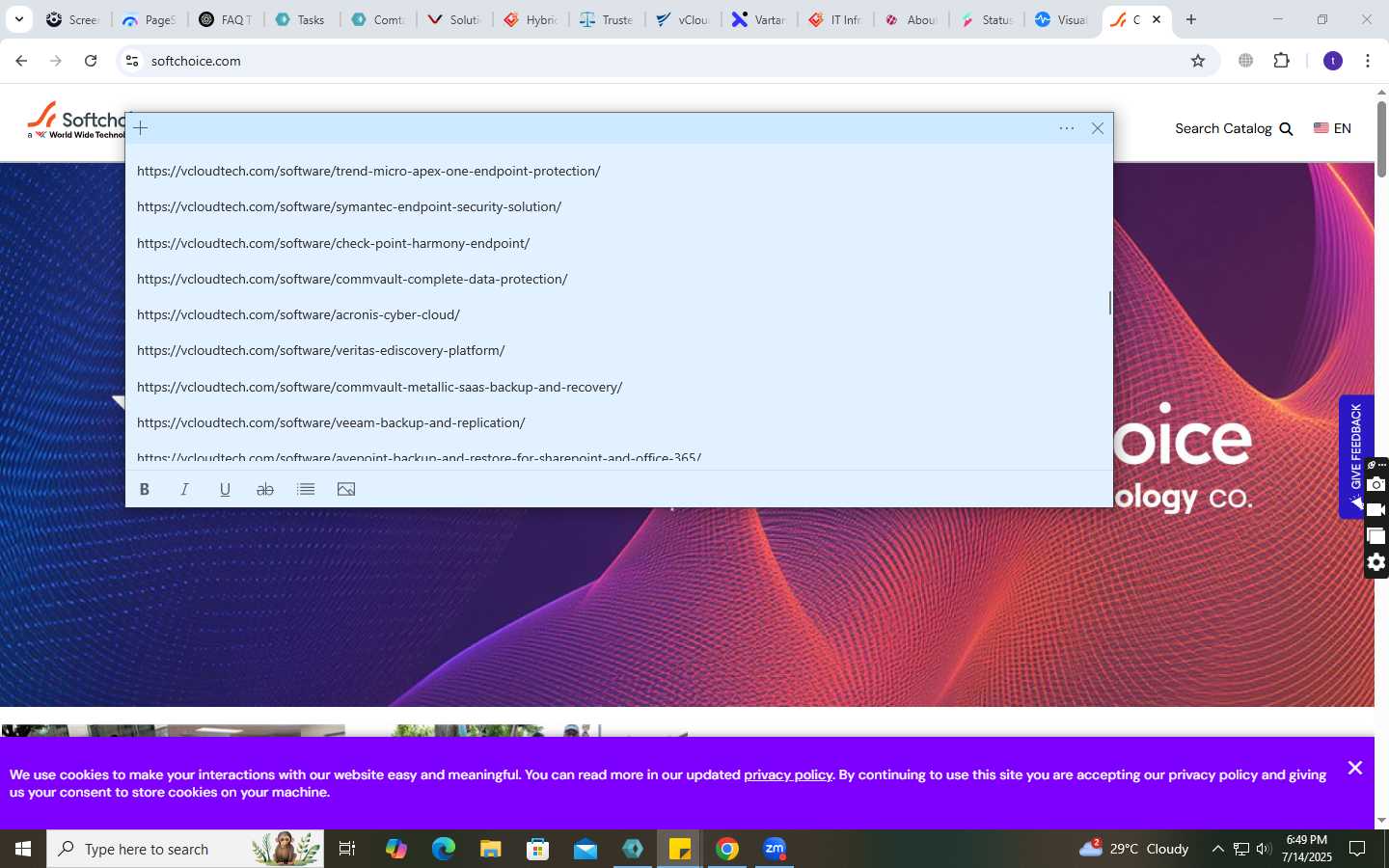Click the veeam-backup-and-replication URL line
The height and width of the screenshot is (868, 1389).
pos(331,422)
